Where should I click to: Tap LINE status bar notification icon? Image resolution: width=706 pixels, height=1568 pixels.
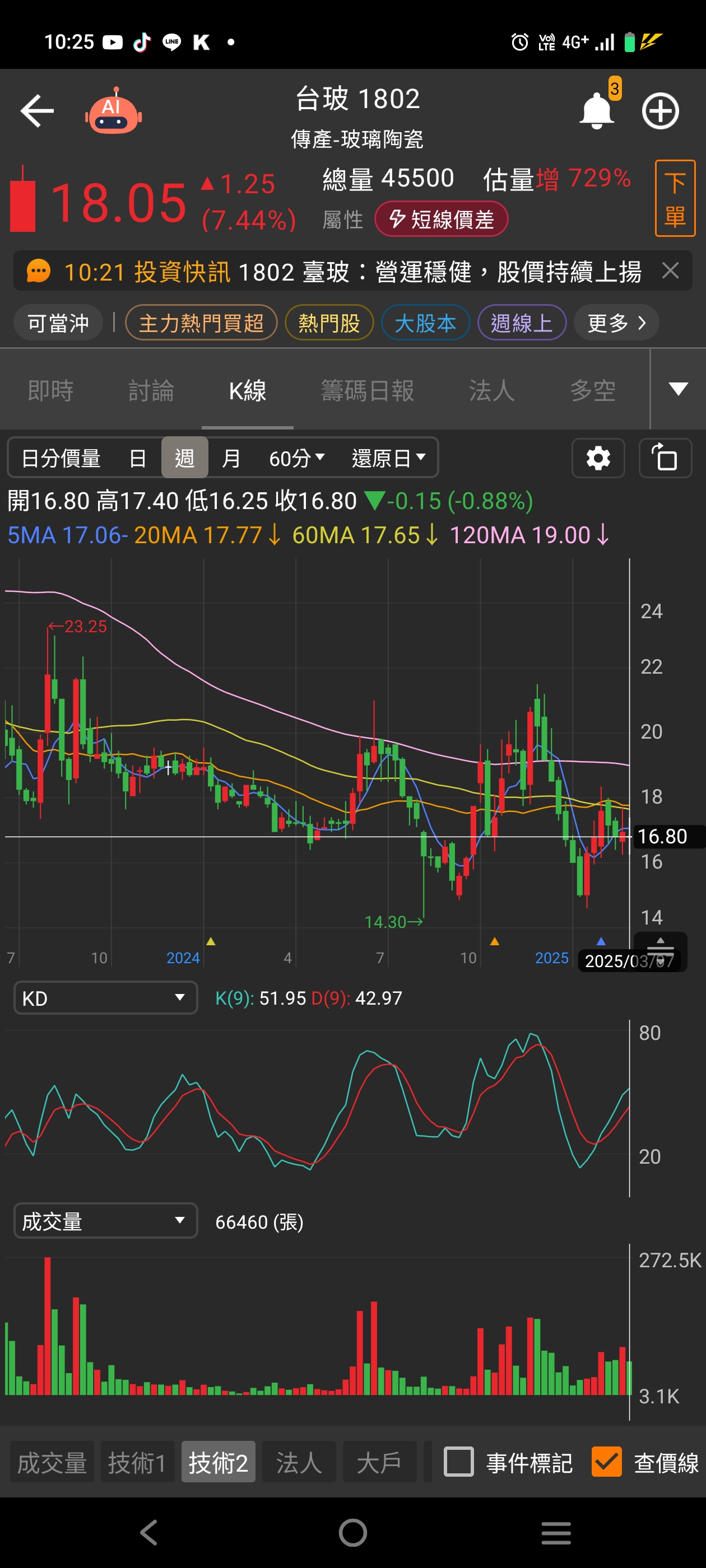tap(172, 42)
